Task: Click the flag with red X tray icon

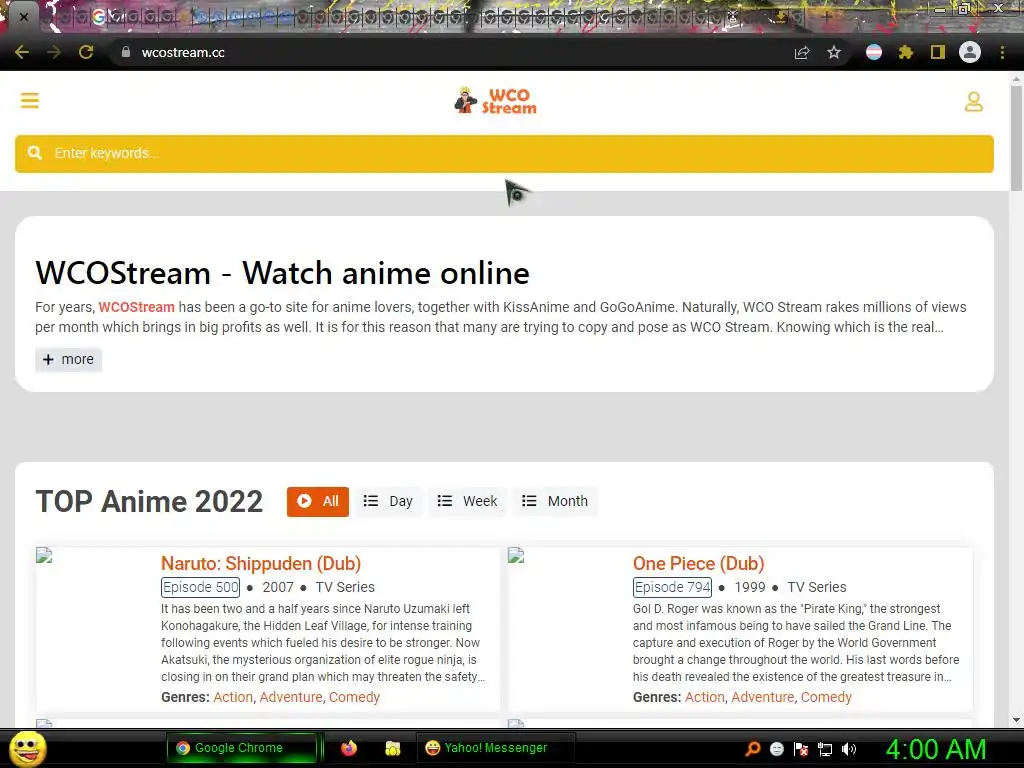Action: click(801, 749)
